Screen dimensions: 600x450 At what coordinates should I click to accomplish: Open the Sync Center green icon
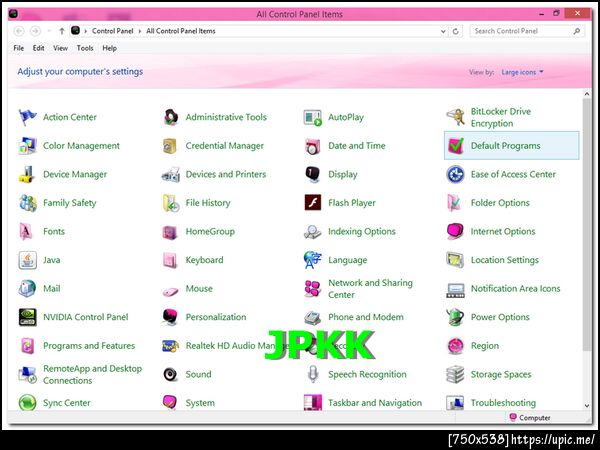[x=28, y=403]
